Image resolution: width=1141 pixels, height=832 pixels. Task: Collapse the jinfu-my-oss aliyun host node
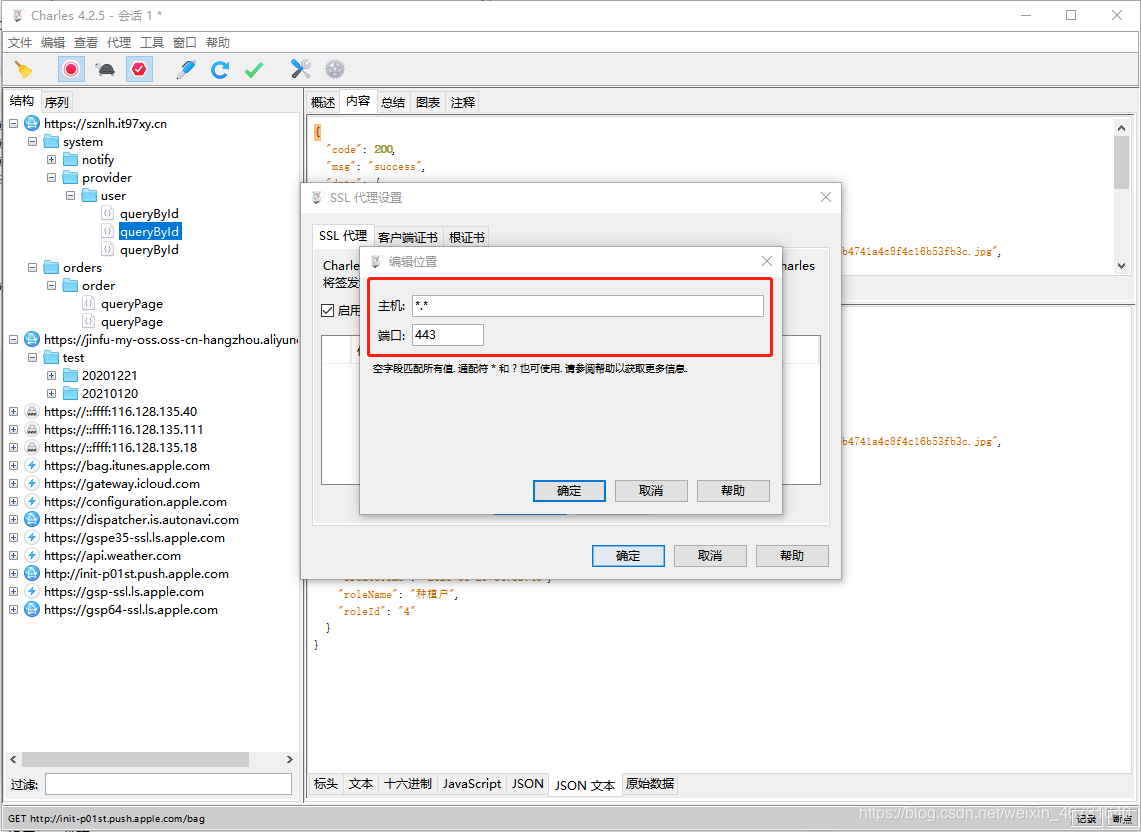[x=13, y=339]
